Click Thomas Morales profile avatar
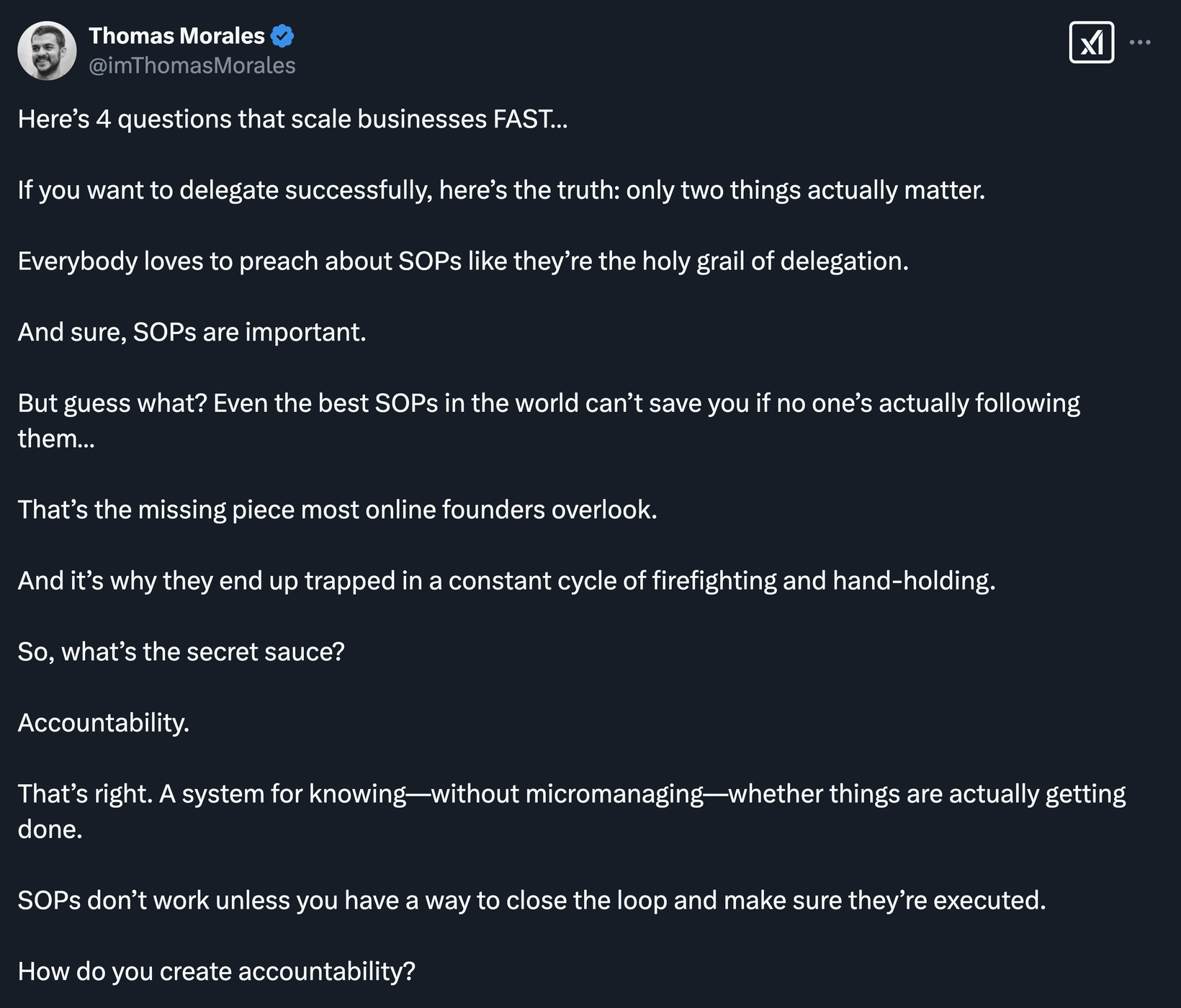Screen dimensions: 1181x1008 point(47,50)
